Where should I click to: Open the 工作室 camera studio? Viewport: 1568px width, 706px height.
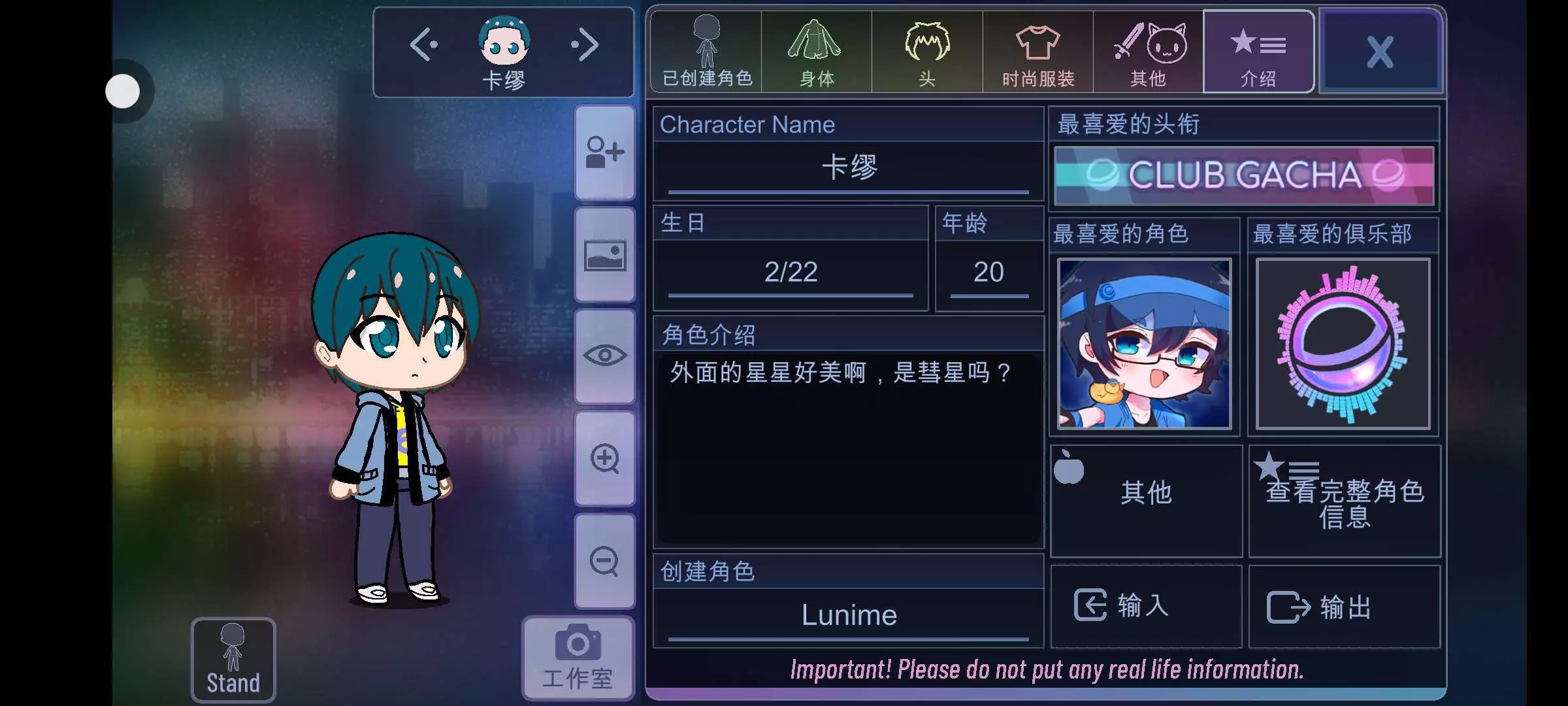pyautogui.click(x=578, y=658)
